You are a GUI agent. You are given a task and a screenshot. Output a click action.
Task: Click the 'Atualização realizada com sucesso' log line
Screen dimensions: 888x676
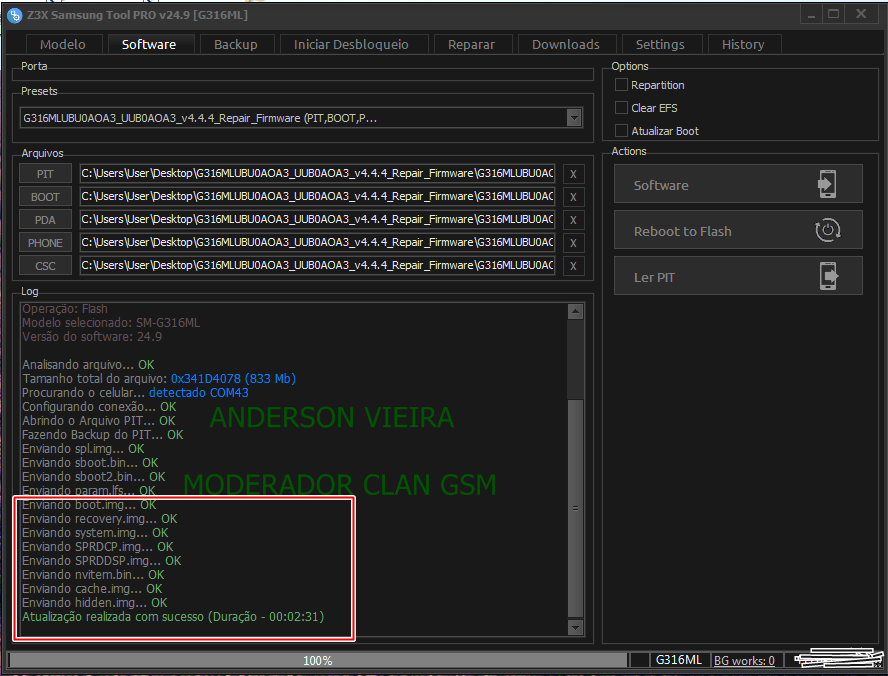tap(173, 617)
